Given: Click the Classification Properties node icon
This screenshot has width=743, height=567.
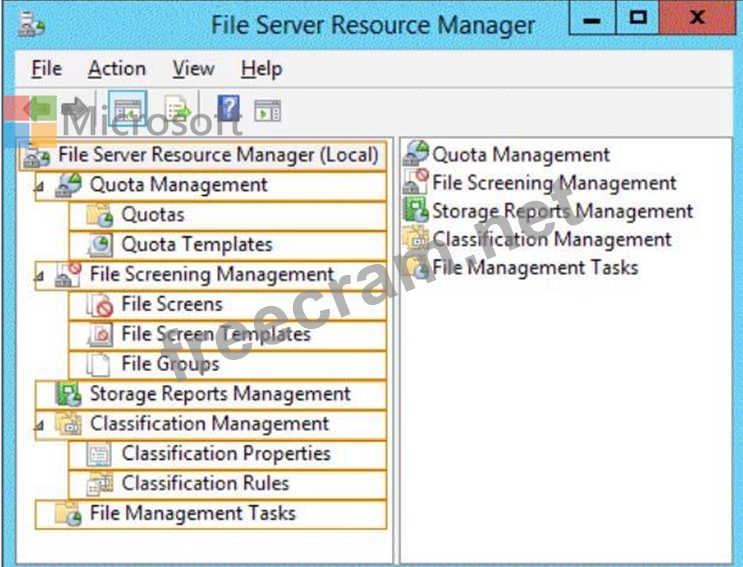Looking at the screenshot, I should tap(99, 454).
